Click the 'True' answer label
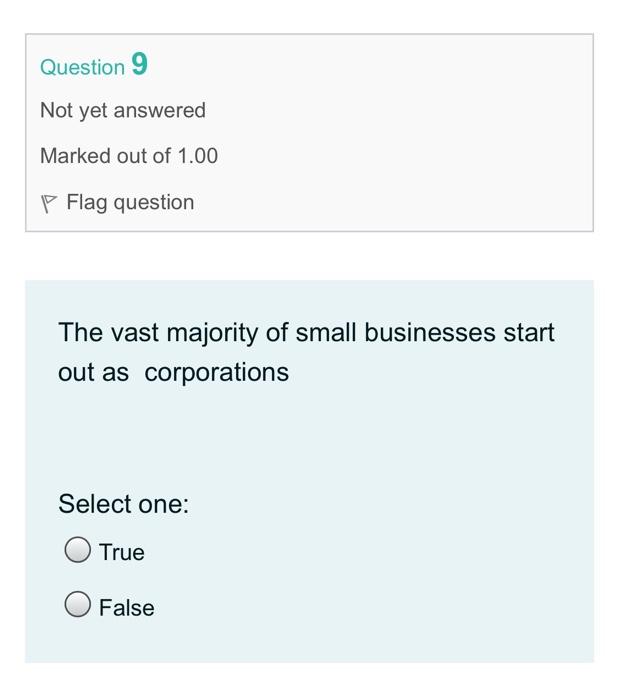 coord(122,552)
